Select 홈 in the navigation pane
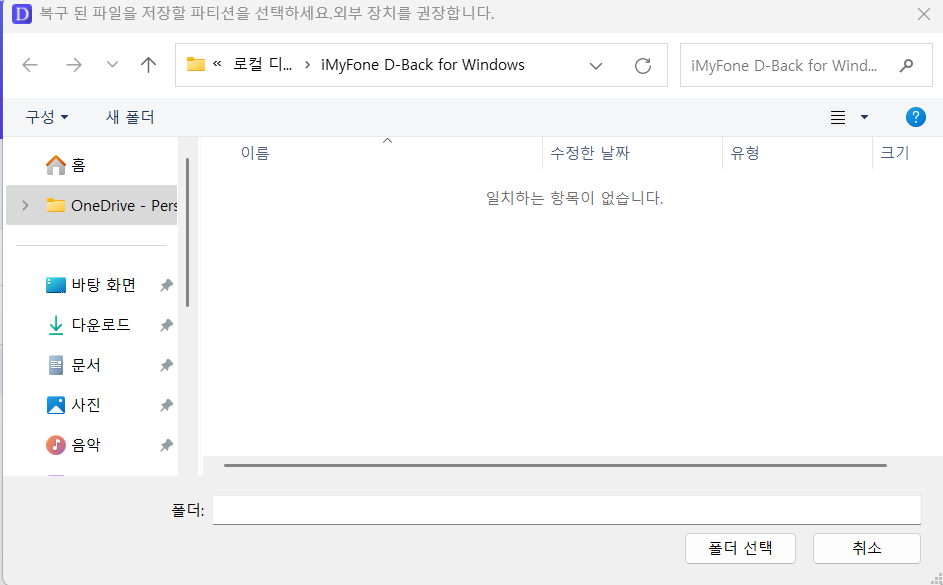This screenshot has width=943, height=585. click(91, 165)
